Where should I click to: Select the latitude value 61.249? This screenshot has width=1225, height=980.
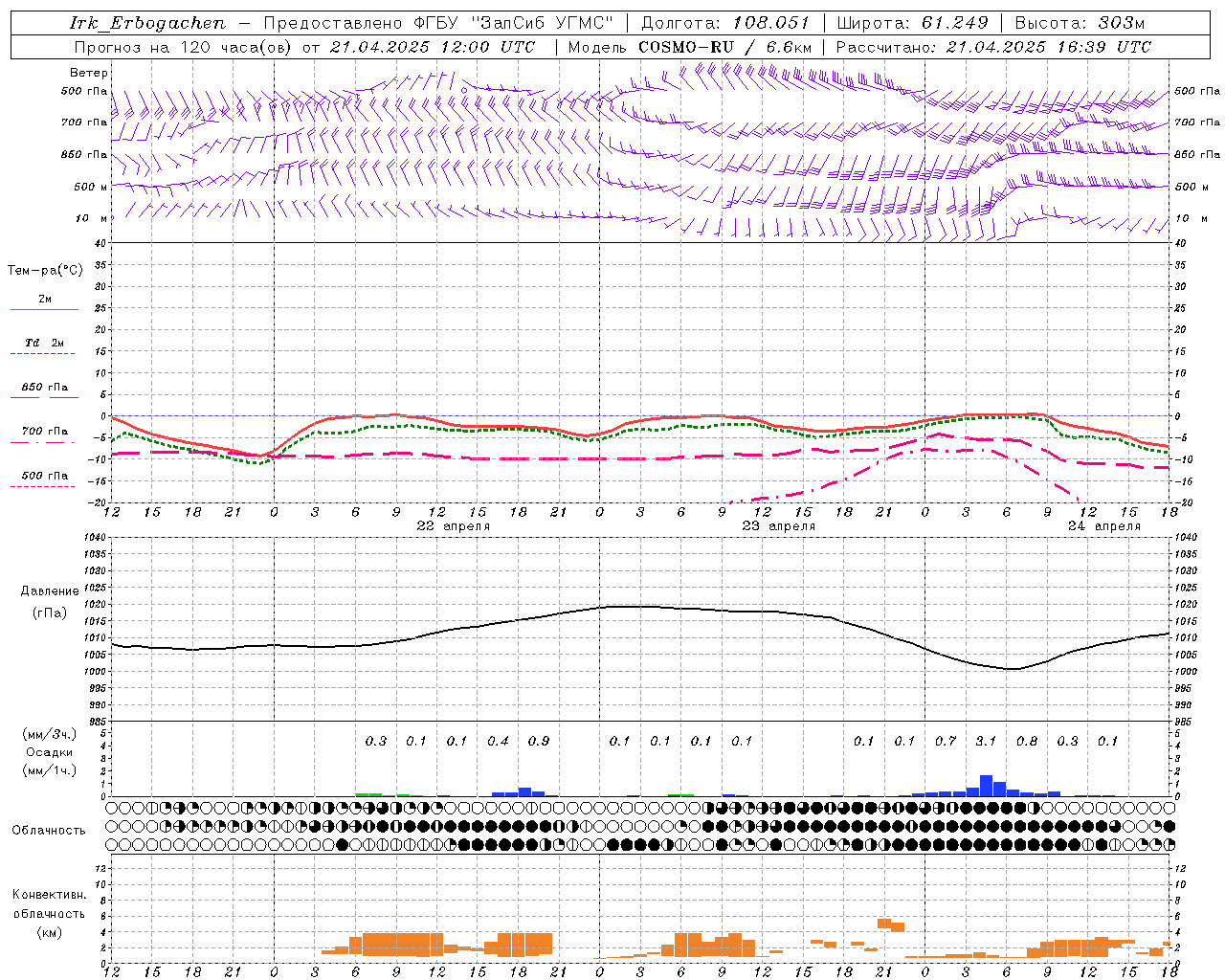[954, 23]
